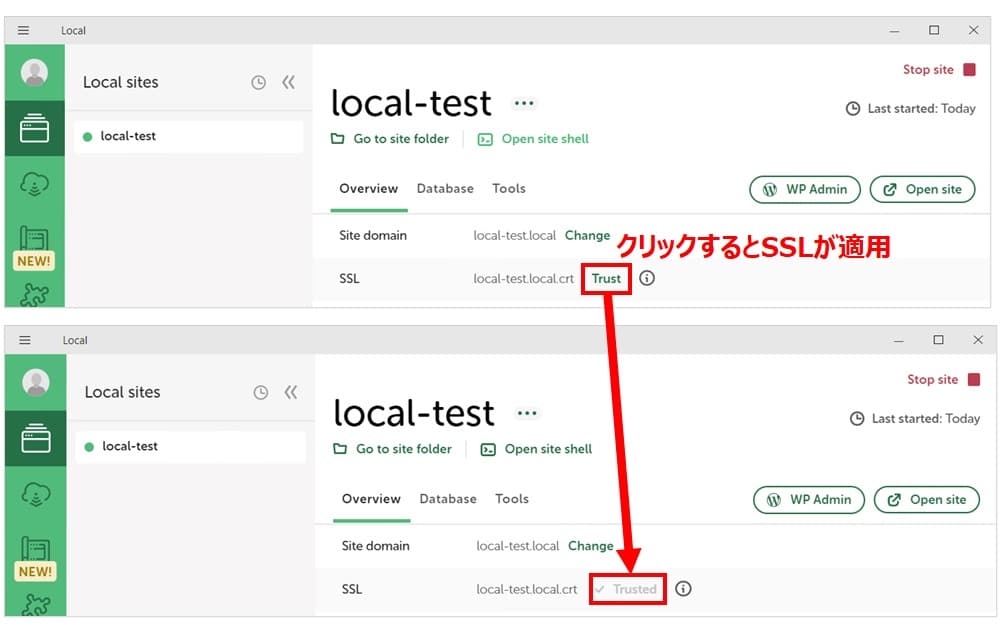The image size is (1000, 630).
Task: Minimize the lower Local window
Action: pyautogui.click(x=899, y=340)
